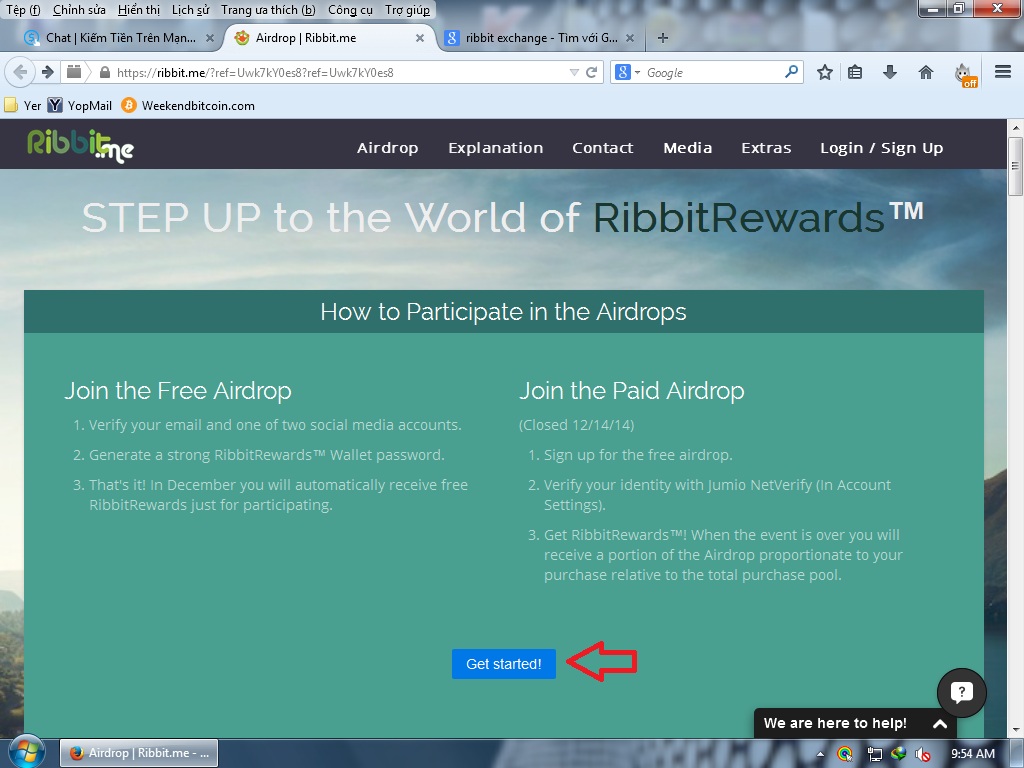Open the Tệp menu

click(23, 10)
